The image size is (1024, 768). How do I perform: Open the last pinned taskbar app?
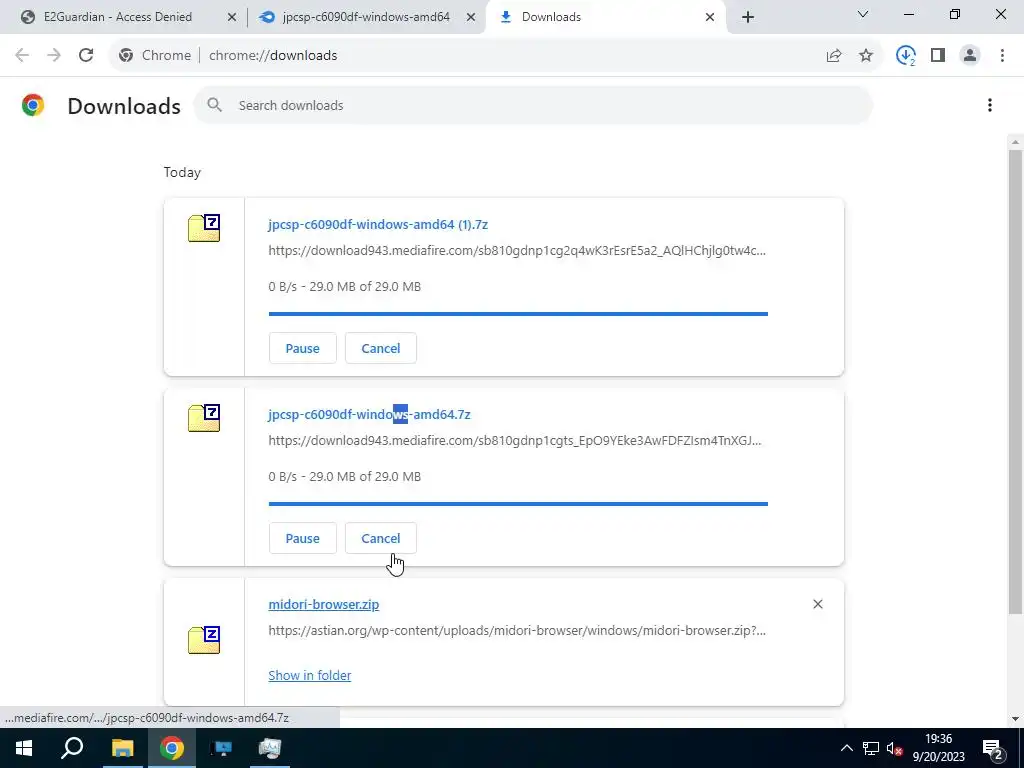click(270, 748)
